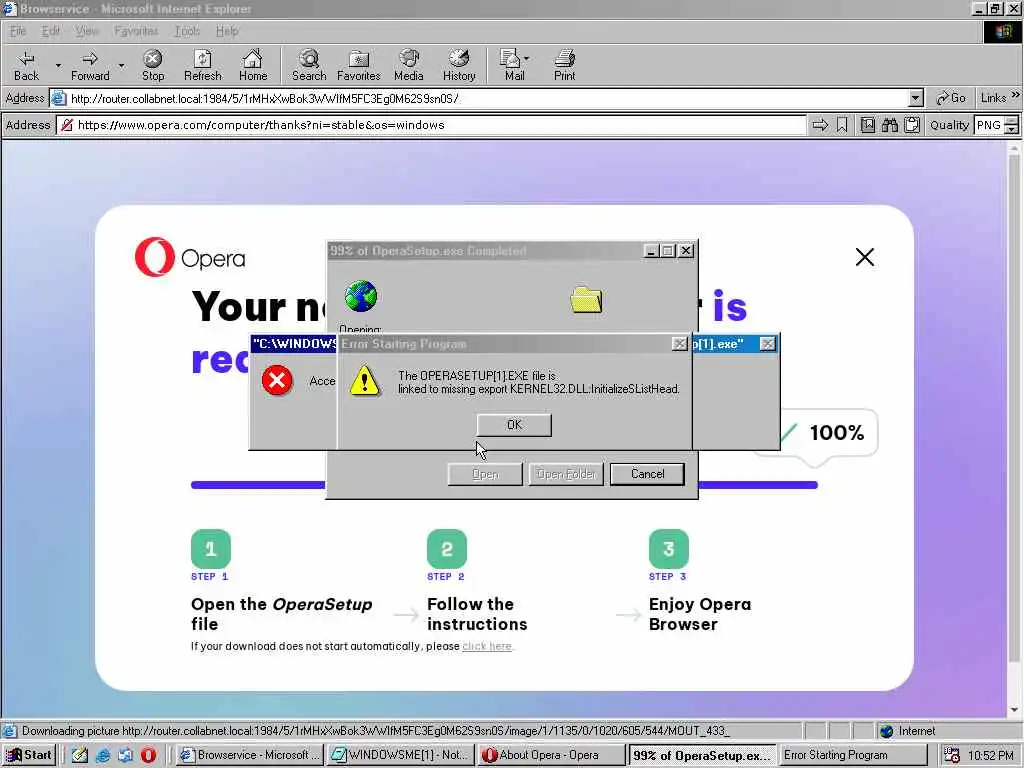This screenshot has width=1024, height=768.
Task: Open the Favorites pane toolbar icon
Action: [x=359, y=65]
